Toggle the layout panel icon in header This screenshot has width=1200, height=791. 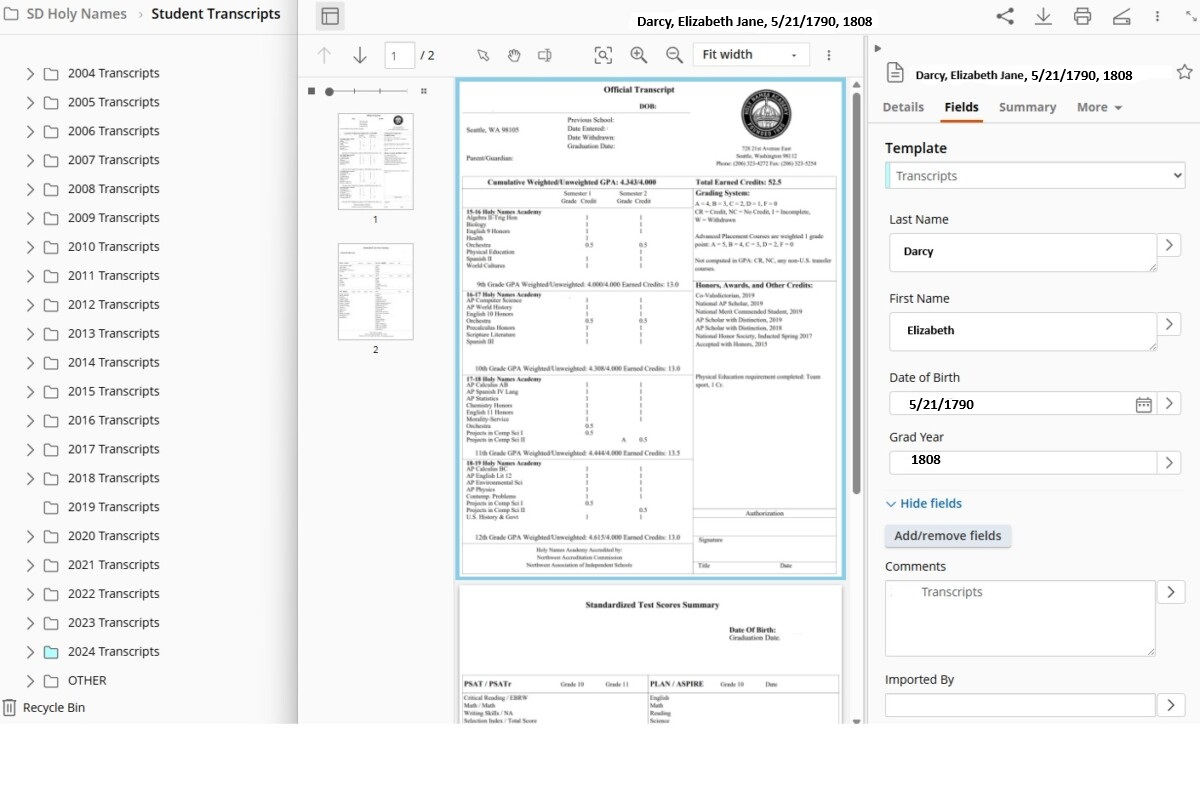[x=330, y=16]
